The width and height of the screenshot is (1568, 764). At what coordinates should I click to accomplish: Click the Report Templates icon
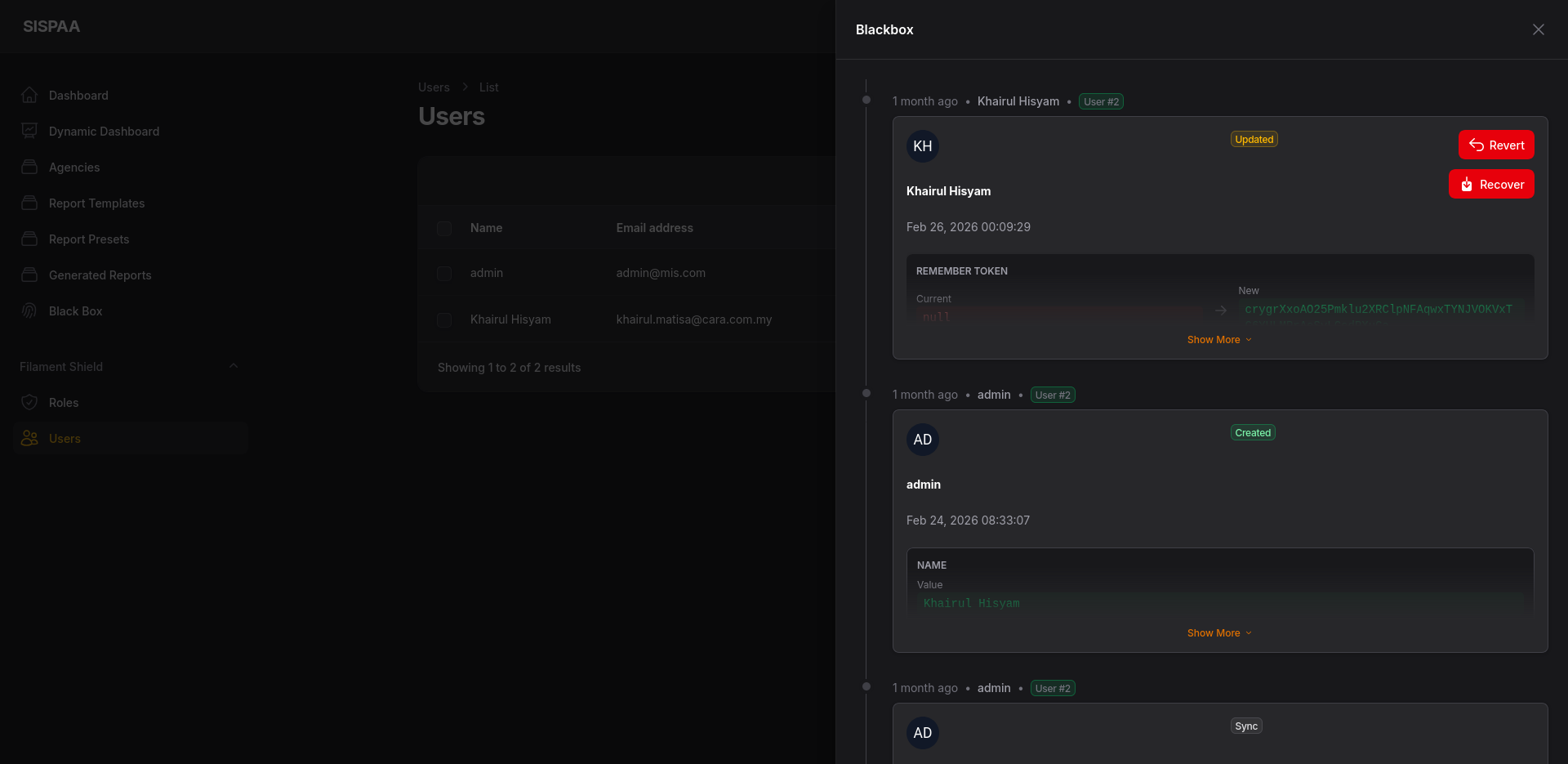[29, 203]
